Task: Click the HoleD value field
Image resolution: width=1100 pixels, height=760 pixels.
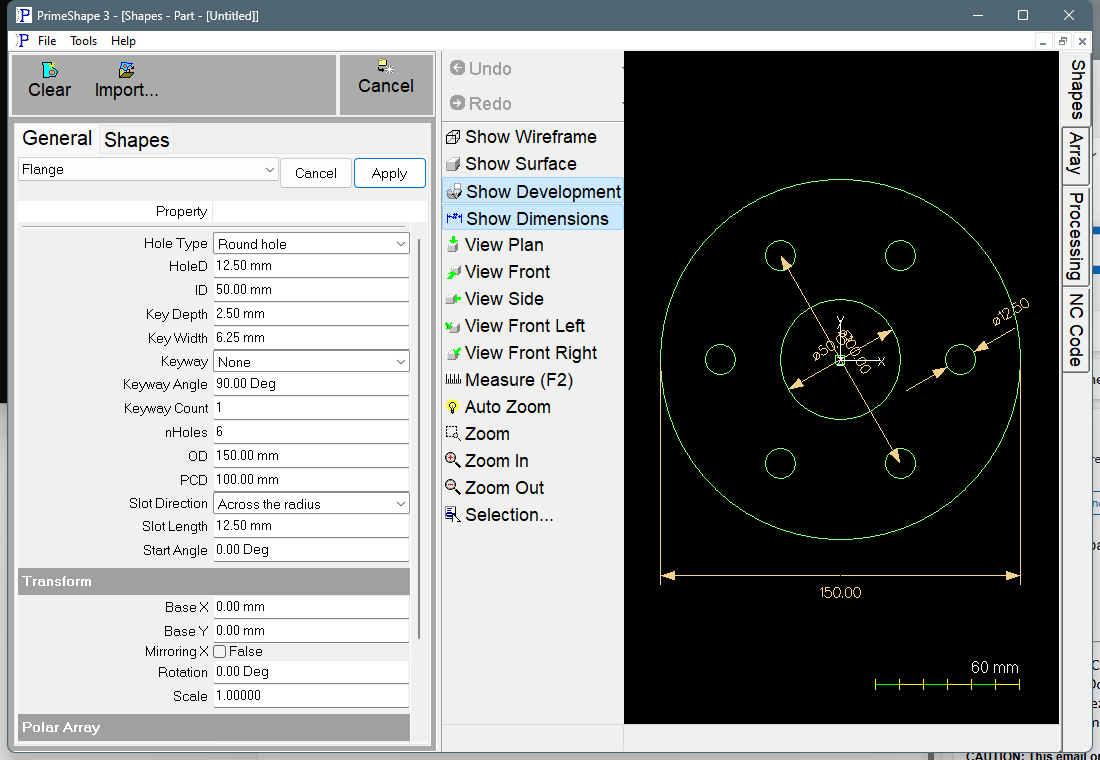Action: coord(311,266)
